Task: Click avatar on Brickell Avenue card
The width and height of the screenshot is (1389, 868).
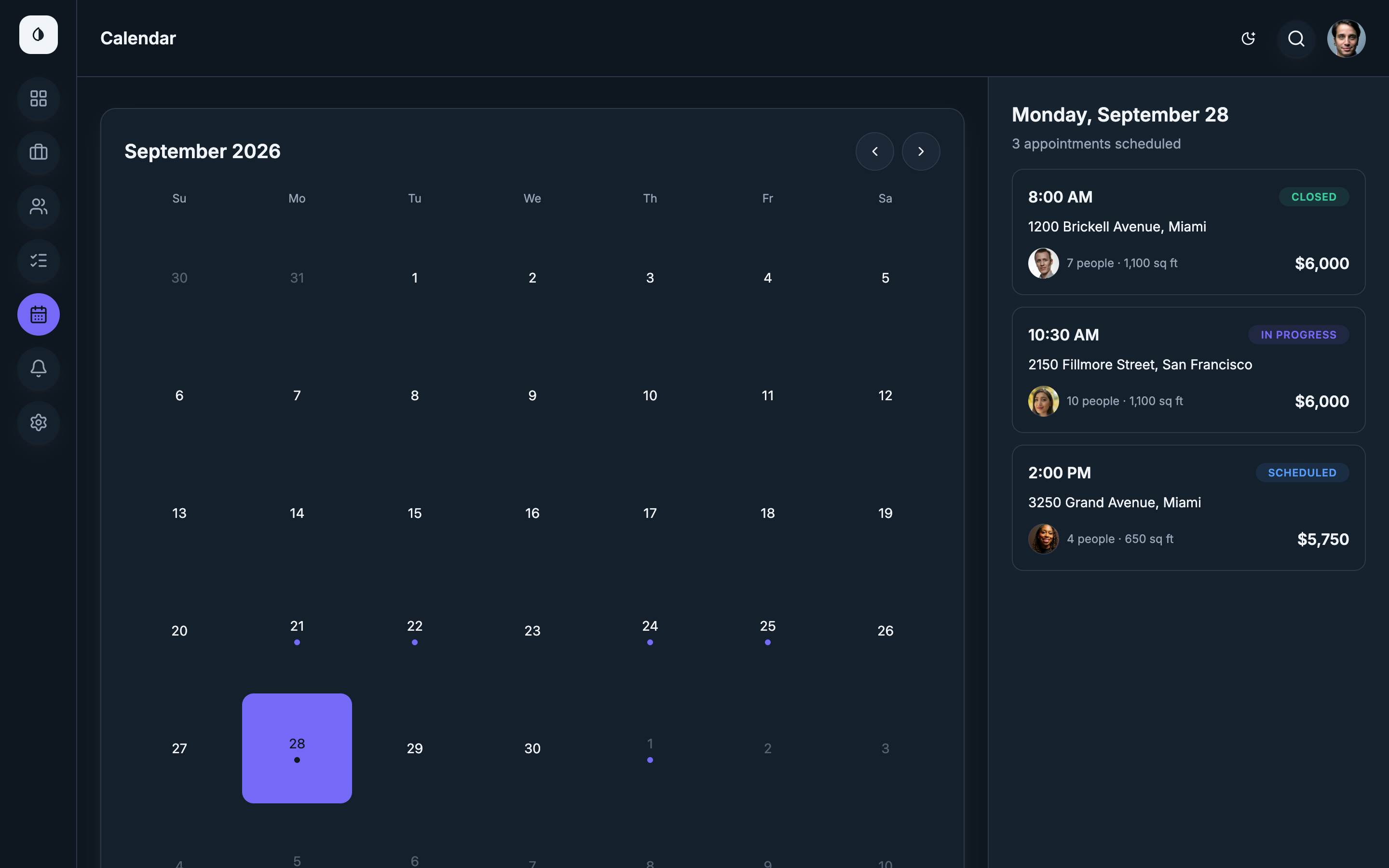Action: pyautogui.click(x=1044, y=263)
